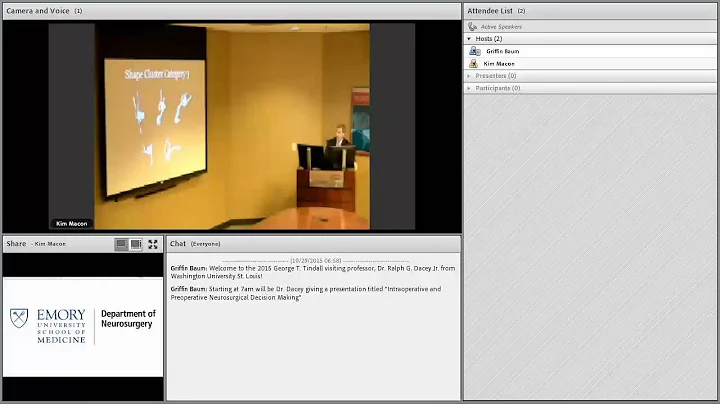The height and width of the screenshot is (404, 720).
Task: Click the Kim Macon webcam video feed
Action: (232, 126)
